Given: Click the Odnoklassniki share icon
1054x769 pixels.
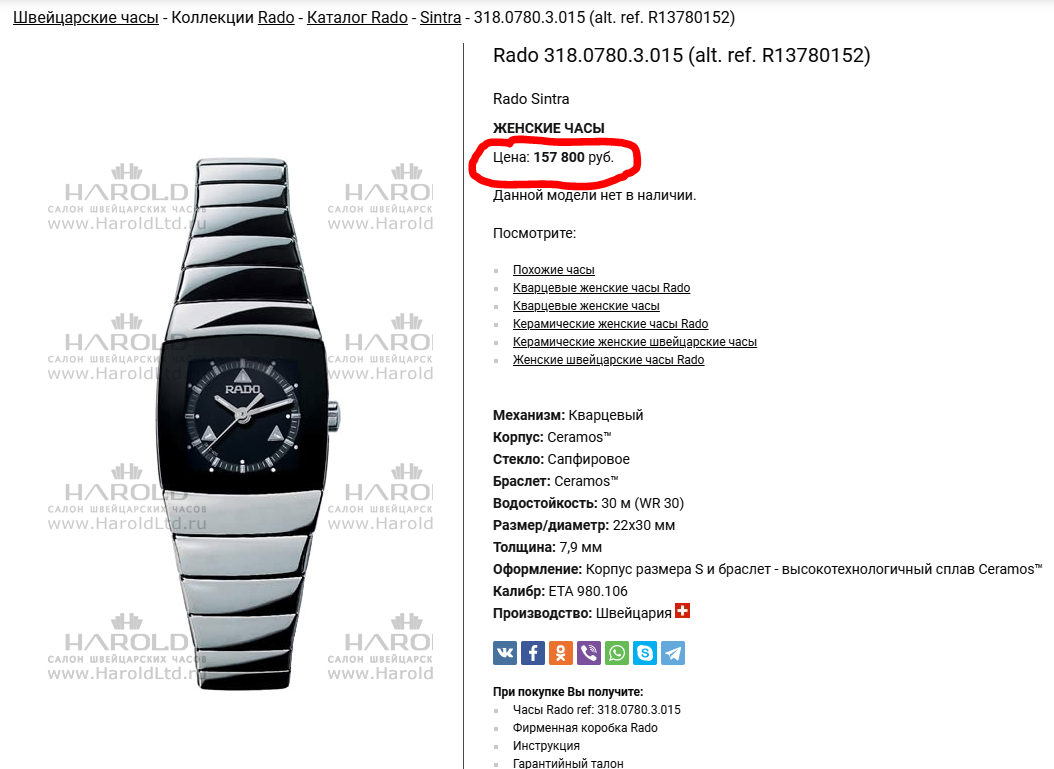Looking at the screenshot, I should [x=561, y=653].
